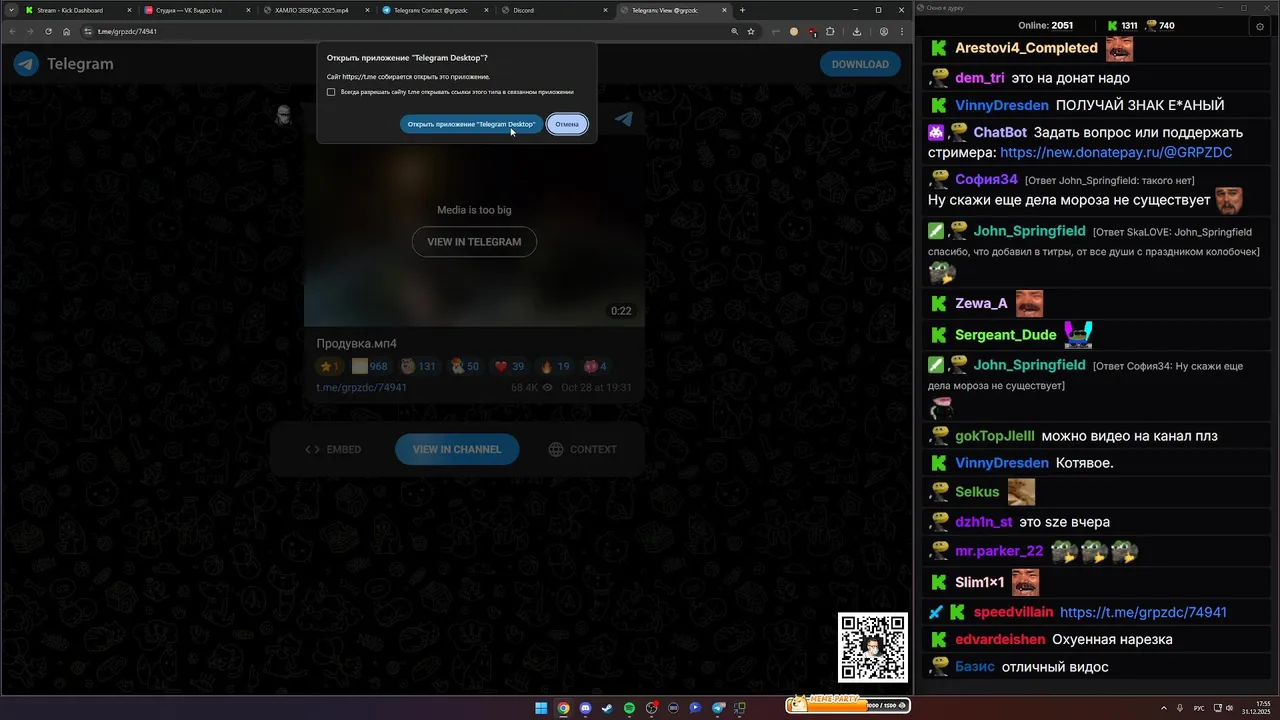Bookmark this page with the star icon
Screen dimensions: 1280x720
(x=751, y=31)
